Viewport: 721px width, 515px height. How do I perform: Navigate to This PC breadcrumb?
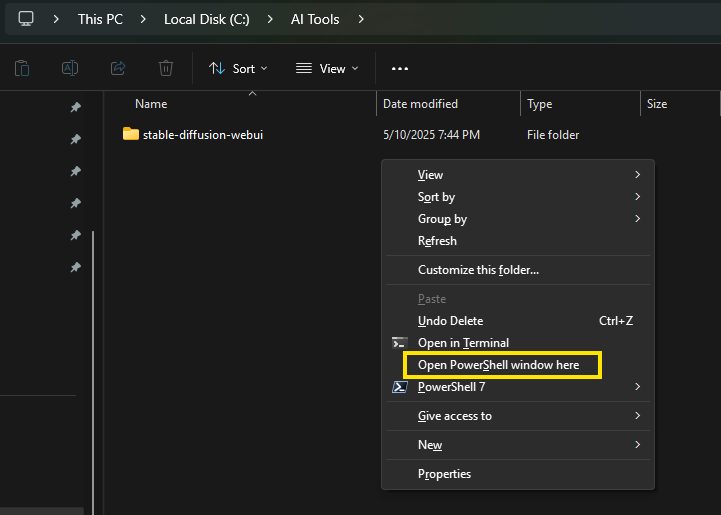[x=100, y=19]
